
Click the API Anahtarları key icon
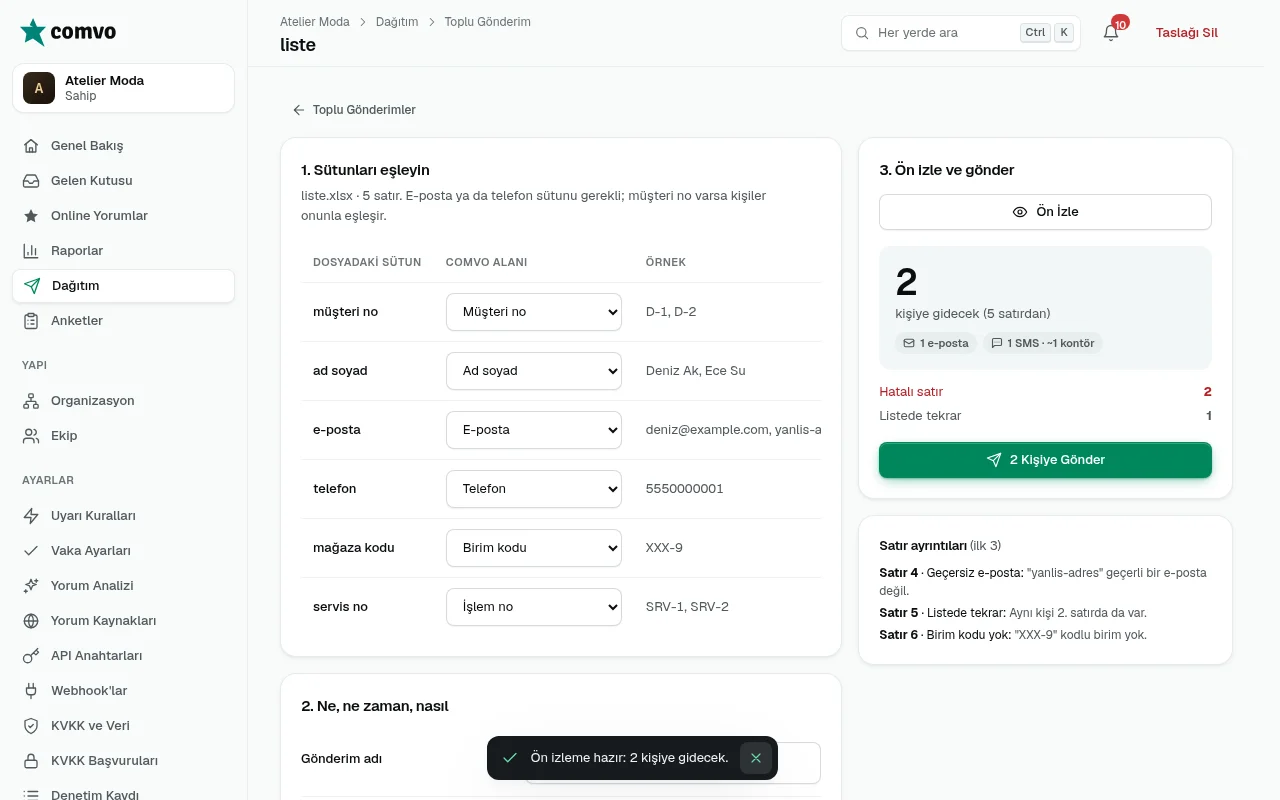(31, 656)
